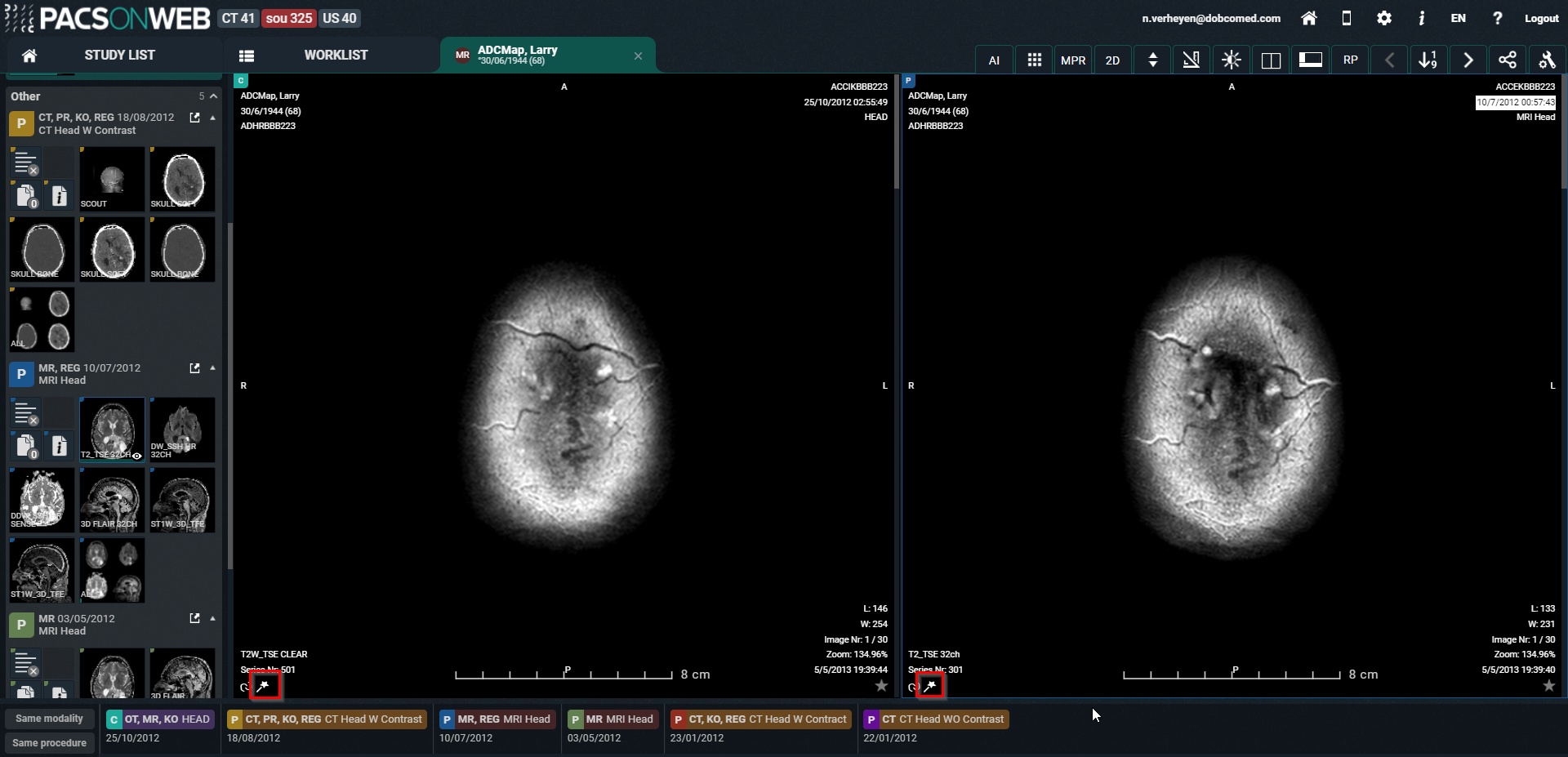Viewport: 1568px width, 757px height.
Task: Open the report icon for CT Head W Contrast
Action: [26, 163]
